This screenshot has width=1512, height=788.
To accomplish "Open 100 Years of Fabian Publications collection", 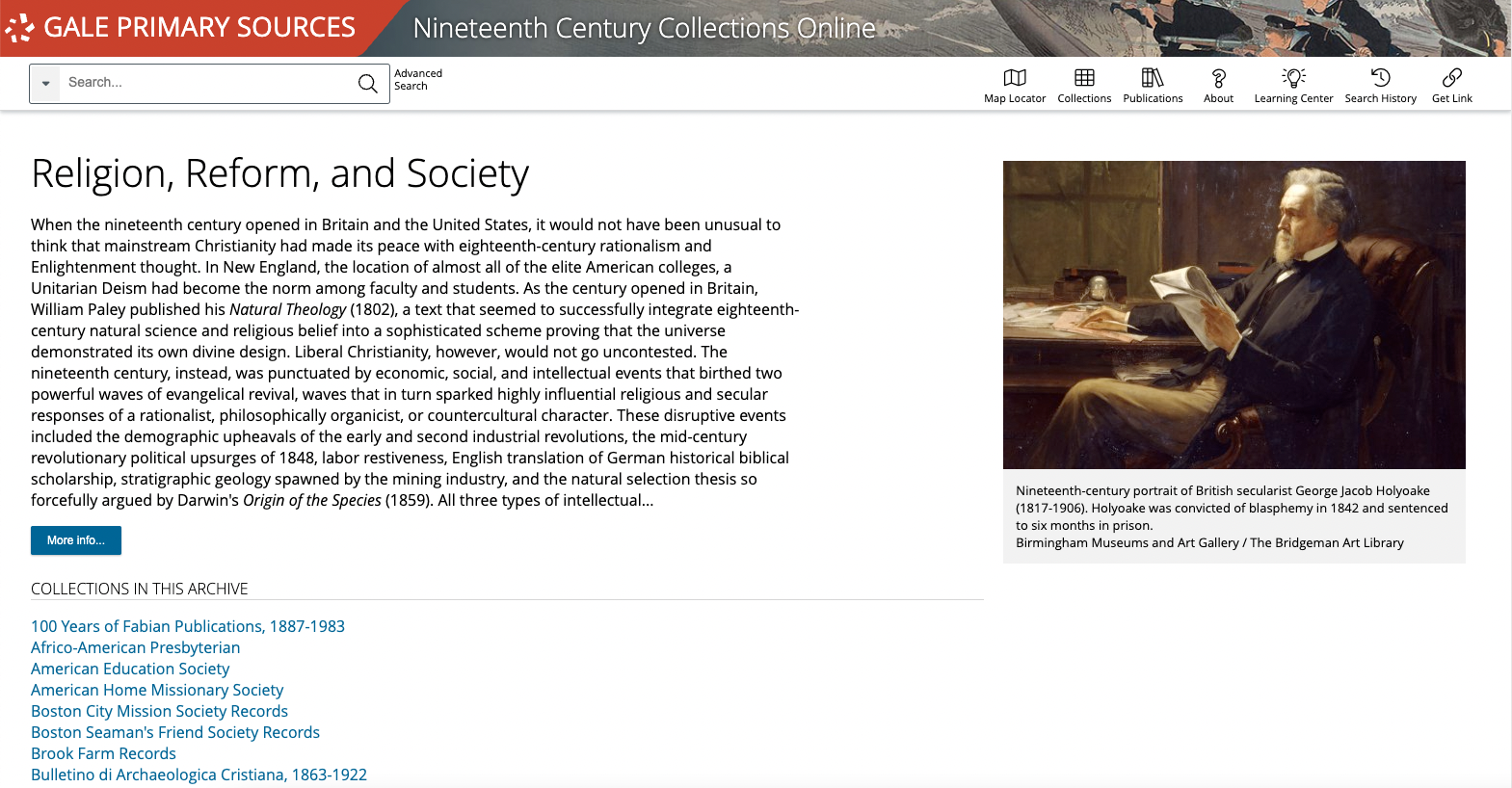I will [x=188, y=626].
